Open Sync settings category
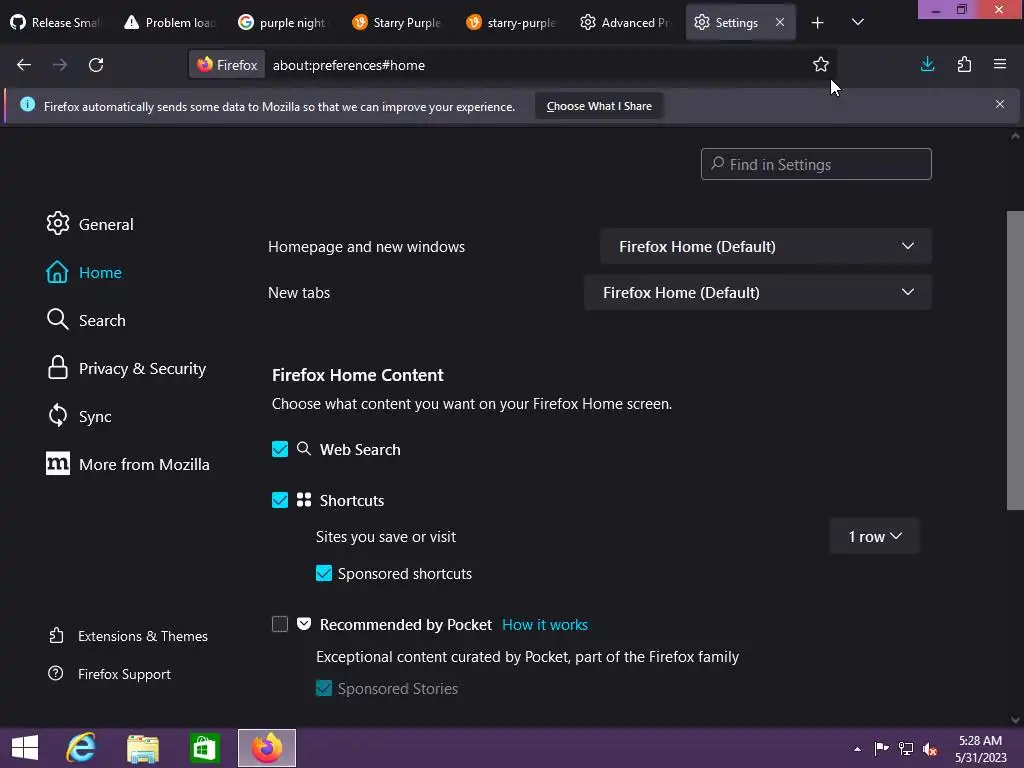Image resolution: width=1024 pixels, height=768 pixels. tap(79, 416)
